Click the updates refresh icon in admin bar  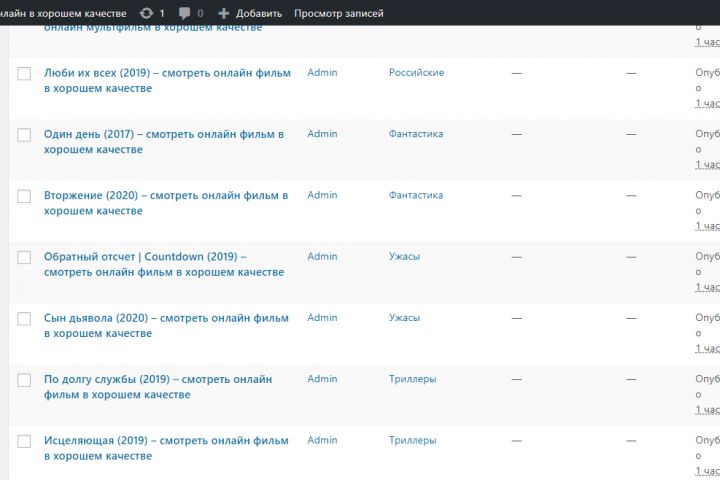[x=147, y=13]
